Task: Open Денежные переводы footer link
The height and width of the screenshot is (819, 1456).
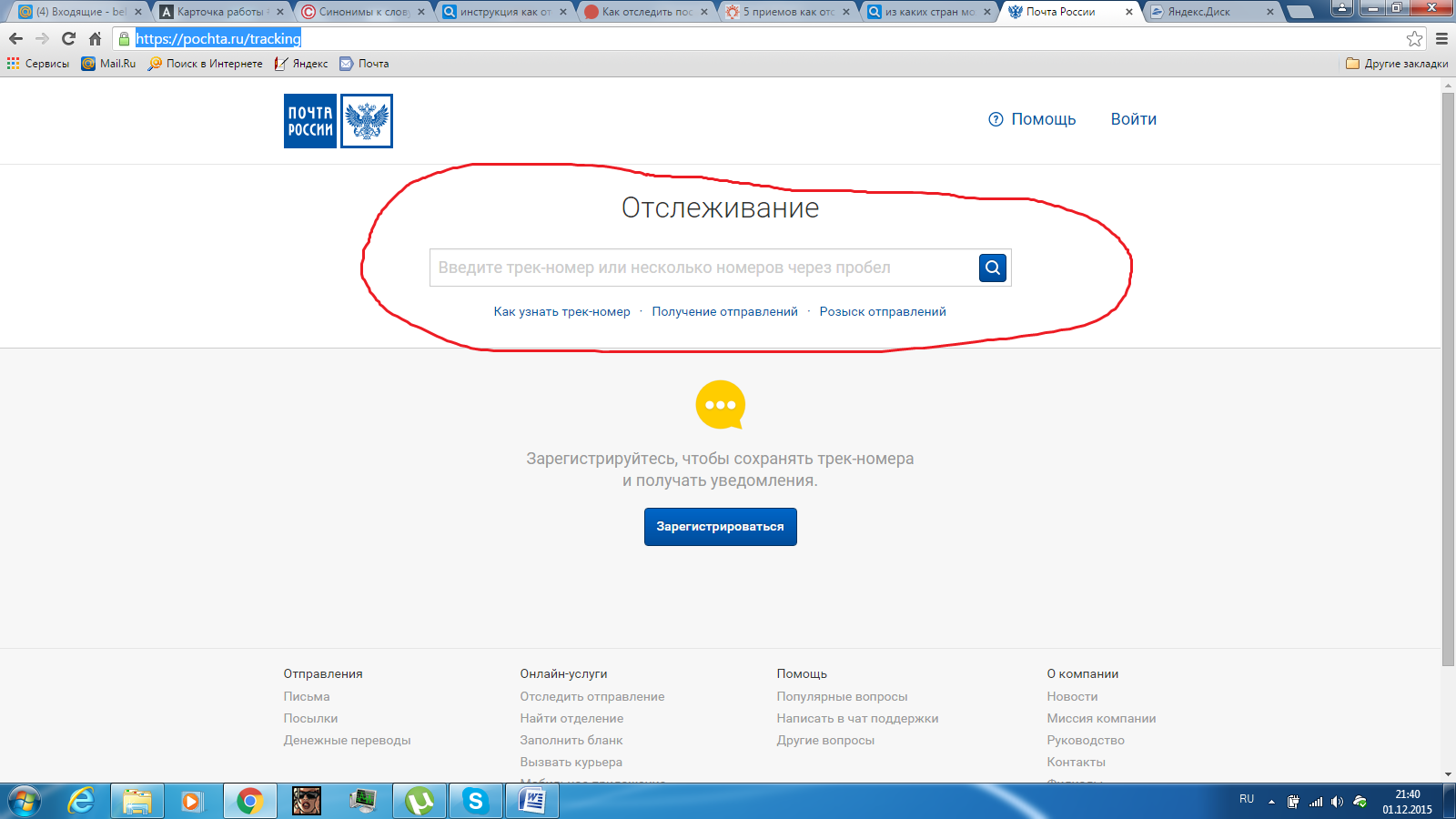Action: tap(347, 740)
